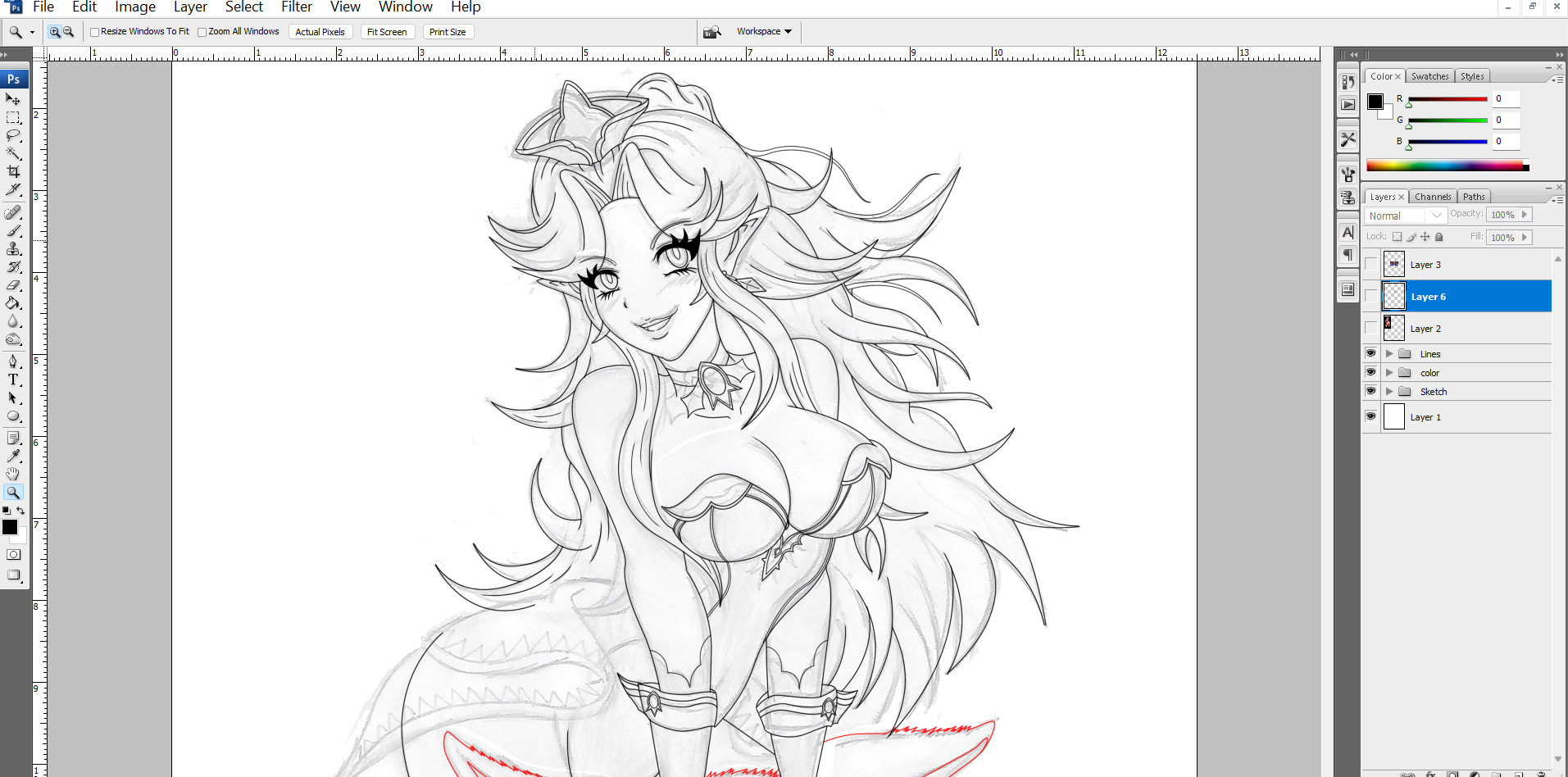Open the Normal blend mode dropdown
This screenshot has width=1568, height=777.
pos(1404,216)
